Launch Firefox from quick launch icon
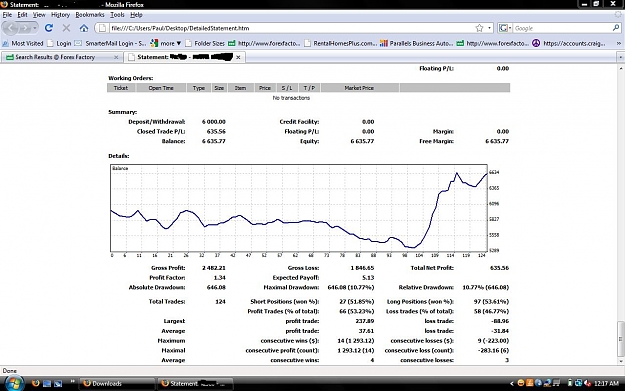625x391 pixels. [x=35, y=383]
